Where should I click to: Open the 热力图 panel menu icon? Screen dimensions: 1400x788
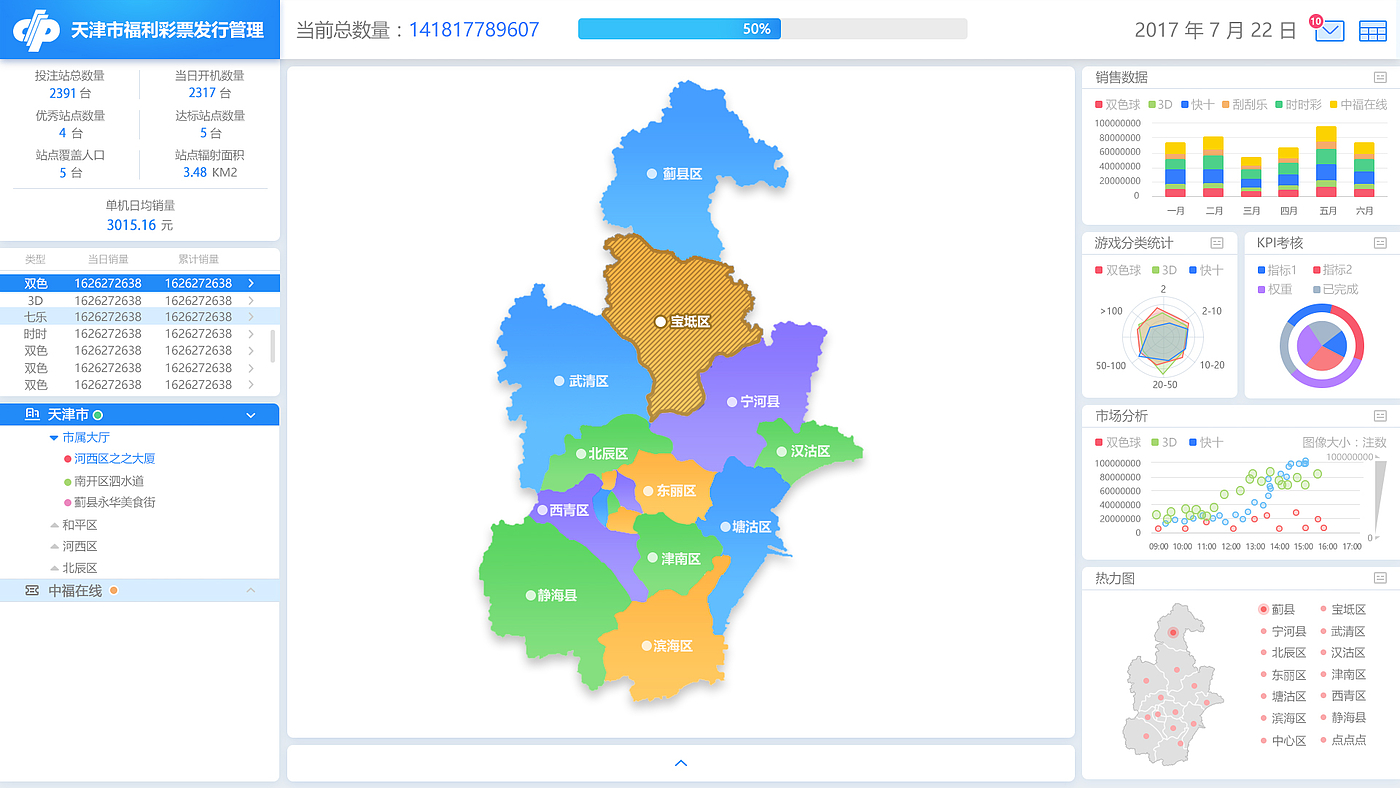point(1380,578)
